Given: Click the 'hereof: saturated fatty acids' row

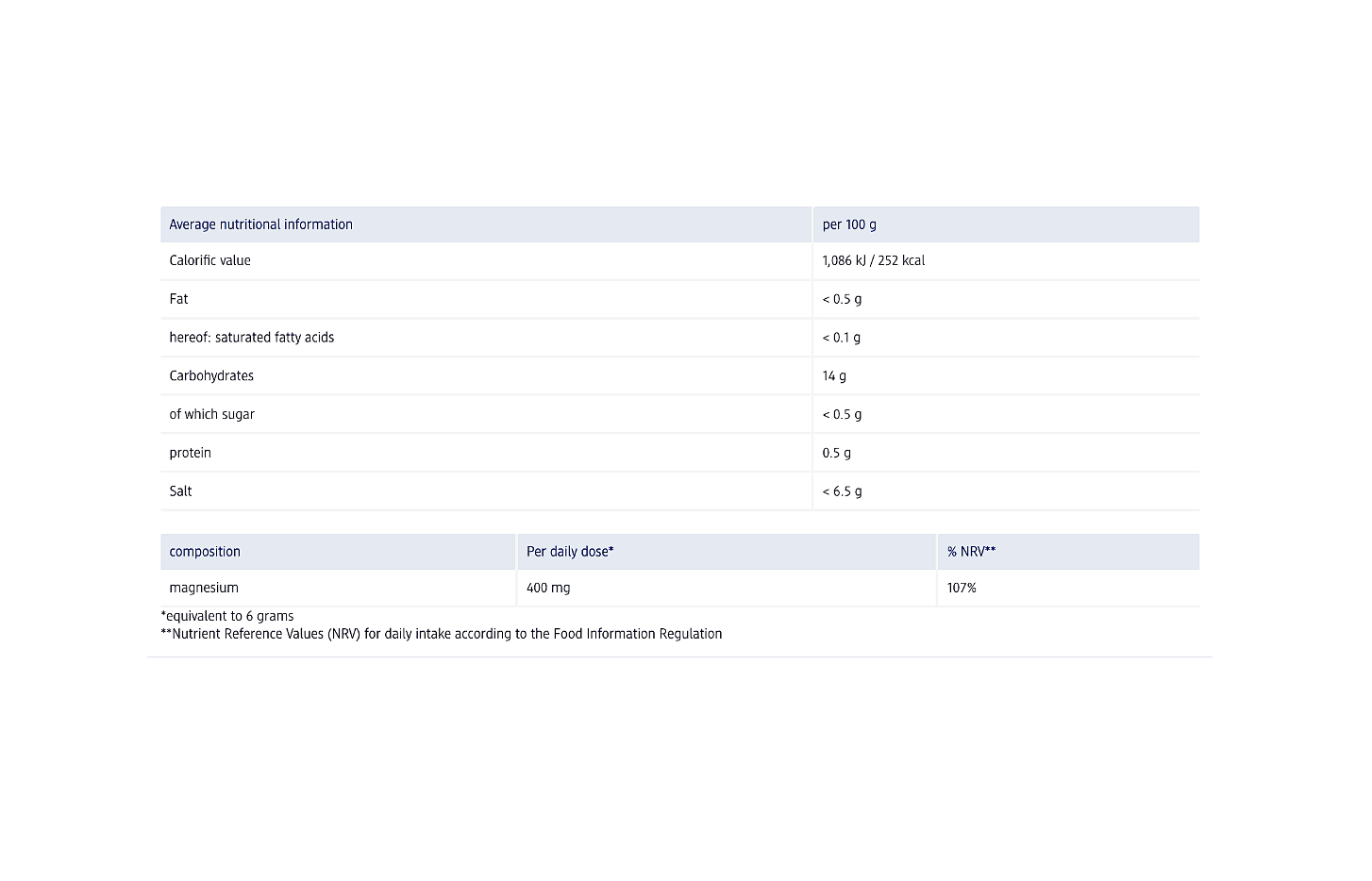Looking at the screenshot, I should [x=251, y=338].
